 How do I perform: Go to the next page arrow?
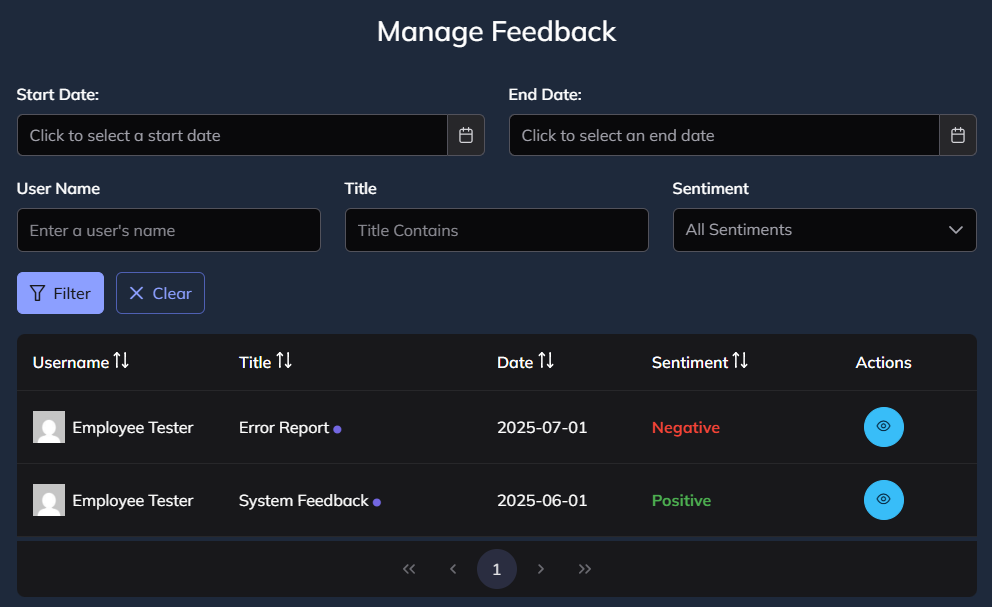point(541,569)
